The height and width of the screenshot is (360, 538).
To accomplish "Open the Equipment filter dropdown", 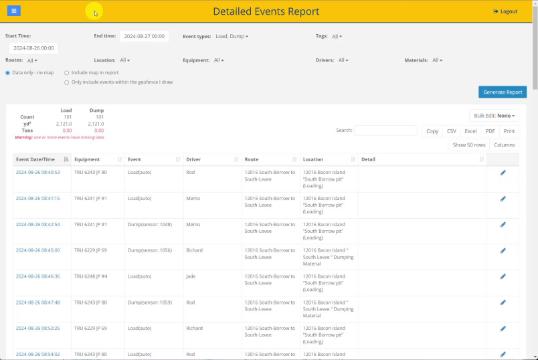I will point(219,60).
